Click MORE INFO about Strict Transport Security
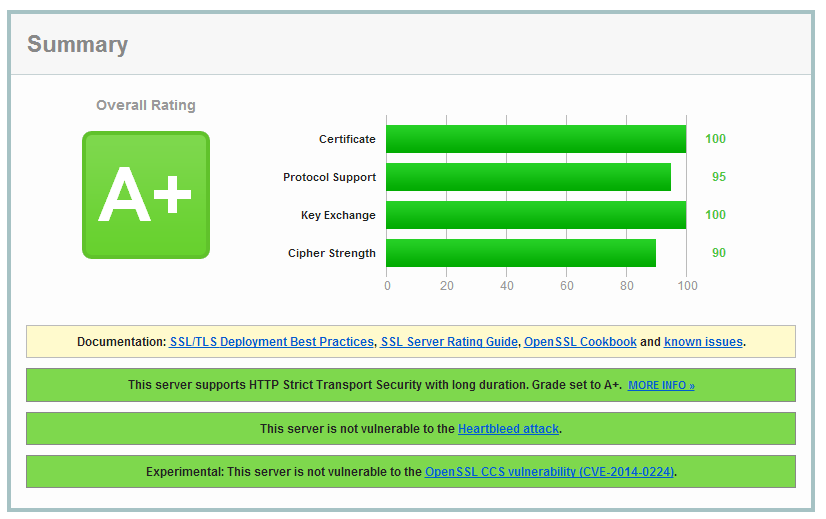Screen dimensions: 826x519 [661, 385]
